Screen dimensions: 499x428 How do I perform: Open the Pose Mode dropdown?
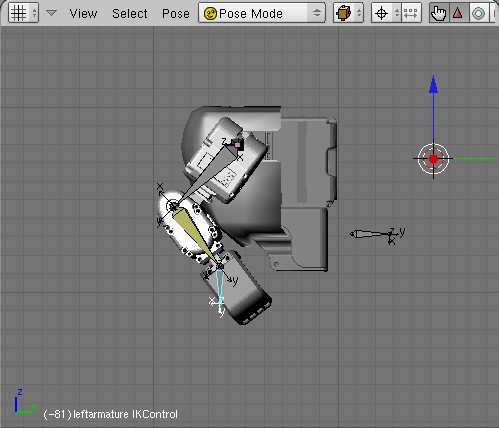262,13
